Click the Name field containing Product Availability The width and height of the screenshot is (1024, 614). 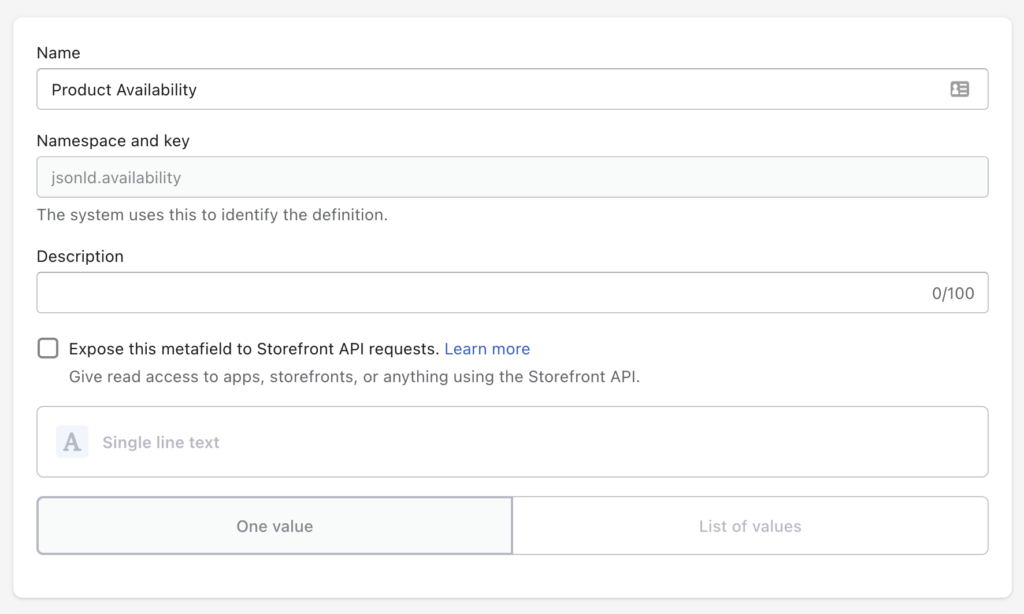click(512, 89)
